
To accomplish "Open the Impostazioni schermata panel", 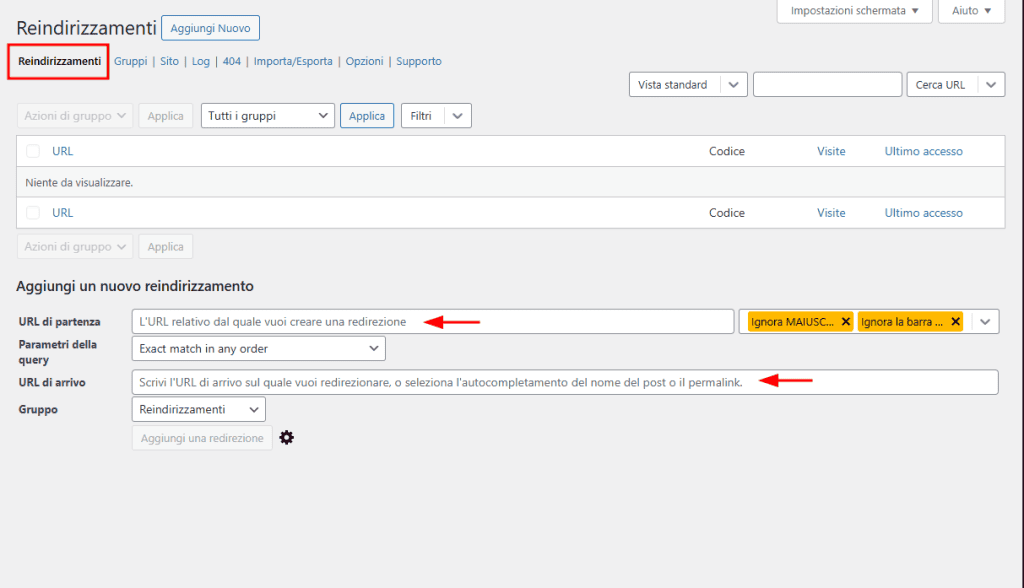I will point(854,11).
